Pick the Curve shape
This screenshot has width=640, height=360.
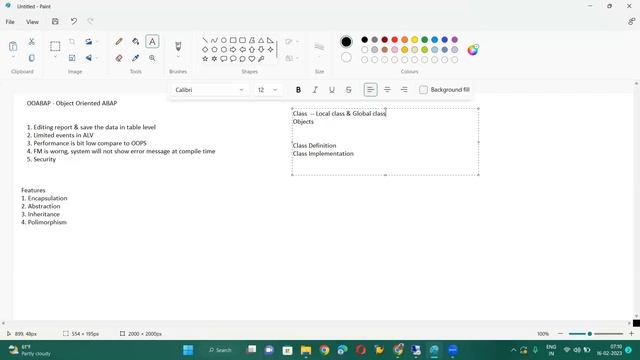click(214, 40)
